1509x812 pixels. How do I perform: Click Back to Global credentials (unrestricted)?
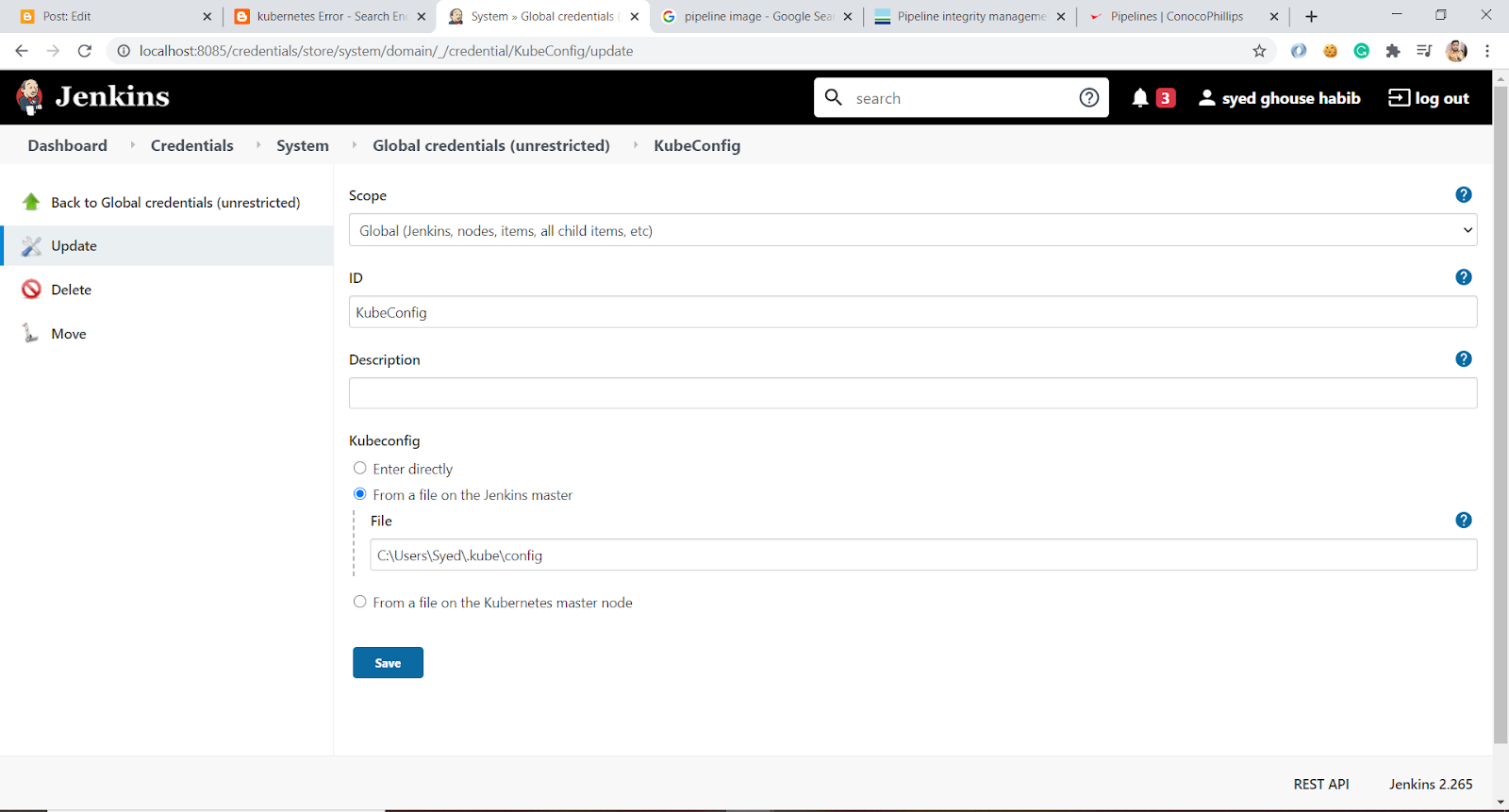coord(175,202)
